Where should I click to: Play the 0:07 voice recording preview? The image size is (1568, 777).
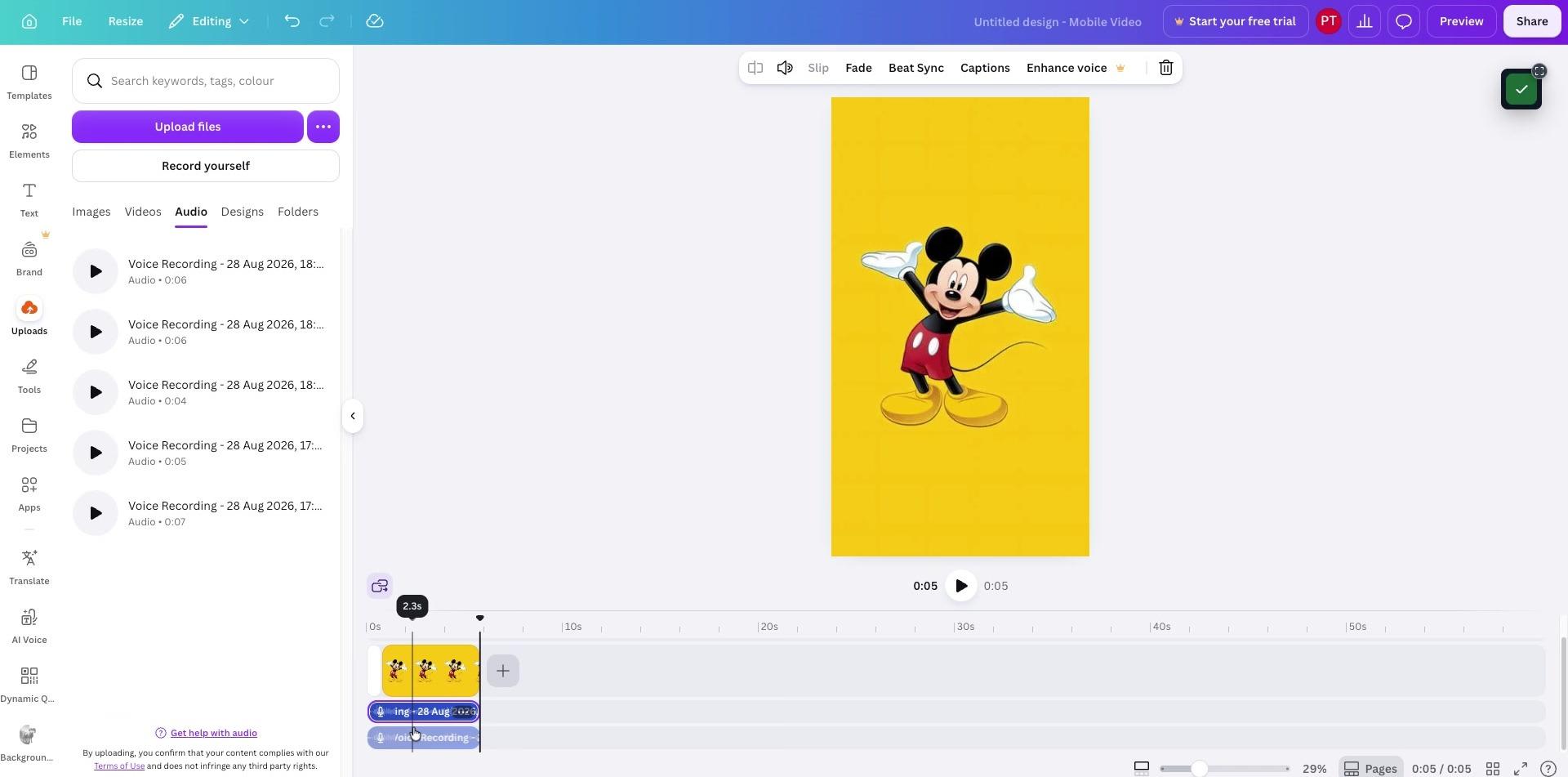(96, 513)
